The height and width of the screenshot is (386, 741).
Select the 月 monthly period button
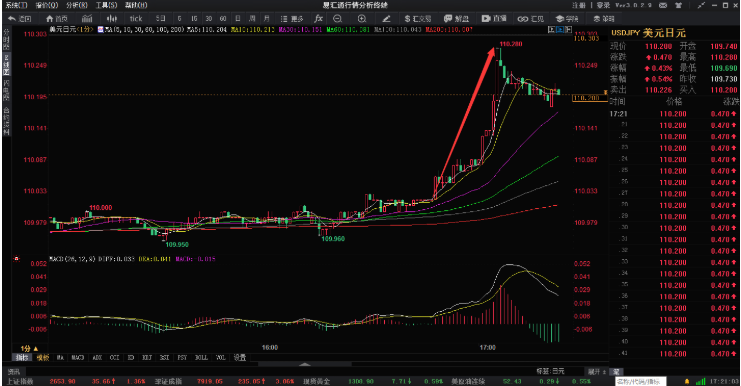click(267, 18)
